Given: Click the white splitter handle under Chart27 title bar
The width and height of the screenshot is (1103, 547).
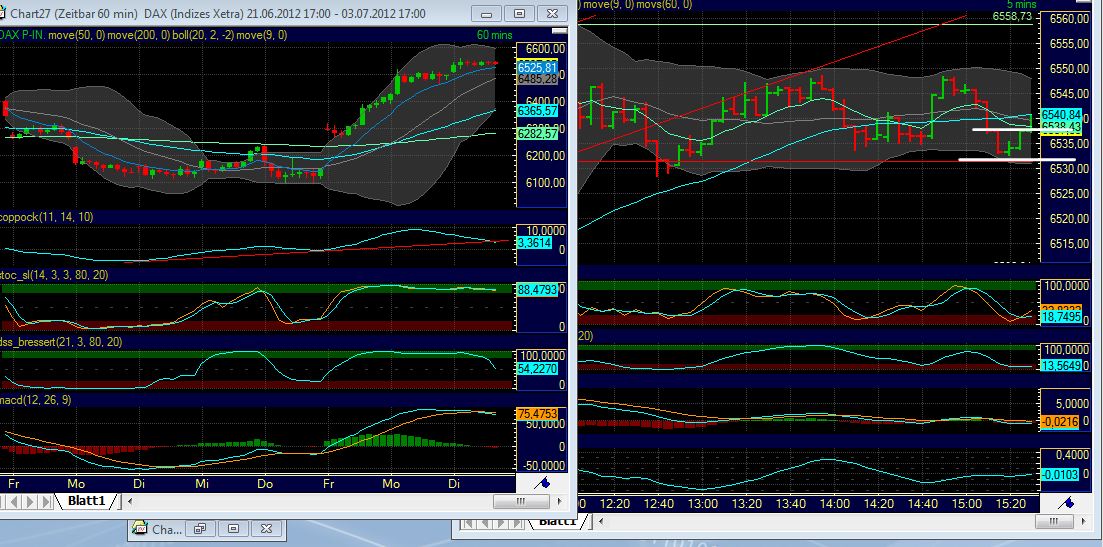Looking at the screenshot, I should tap(559, 30).
